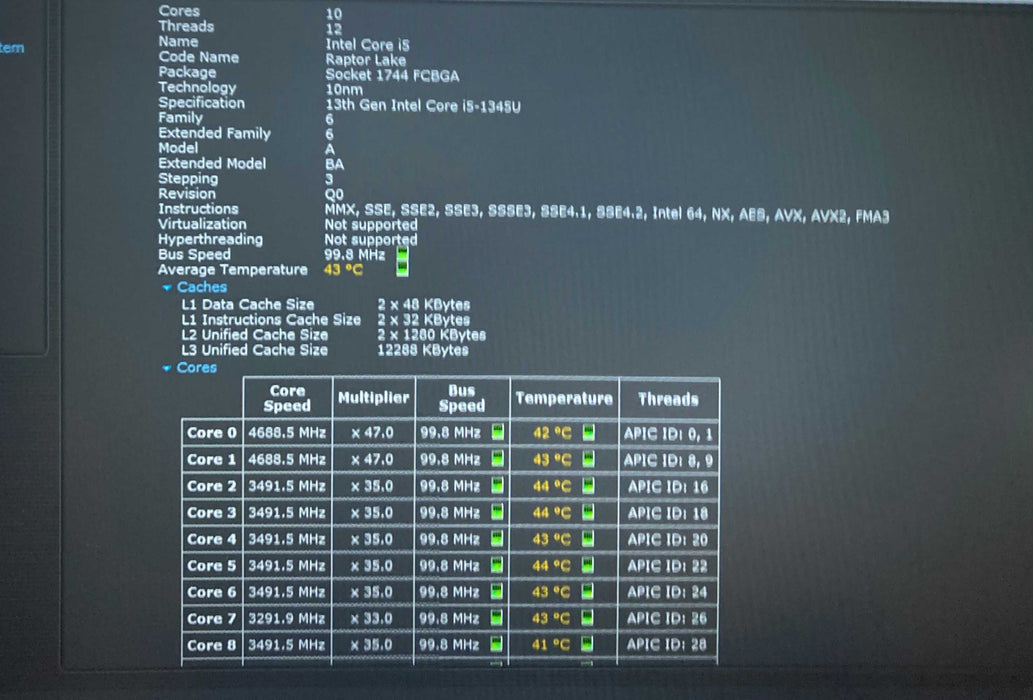Click Core 3 temperature graph icon

pyautogui.click(x=588, y=513)
